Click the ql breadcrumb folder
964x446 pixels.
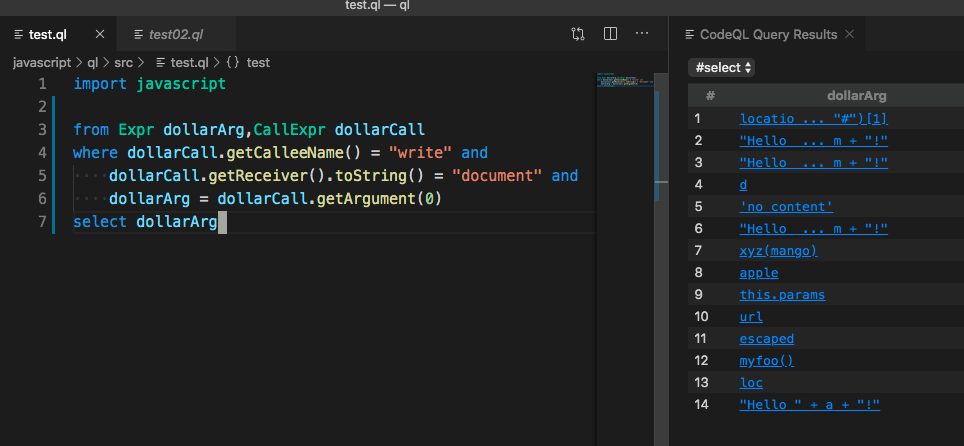click(92, 62)
